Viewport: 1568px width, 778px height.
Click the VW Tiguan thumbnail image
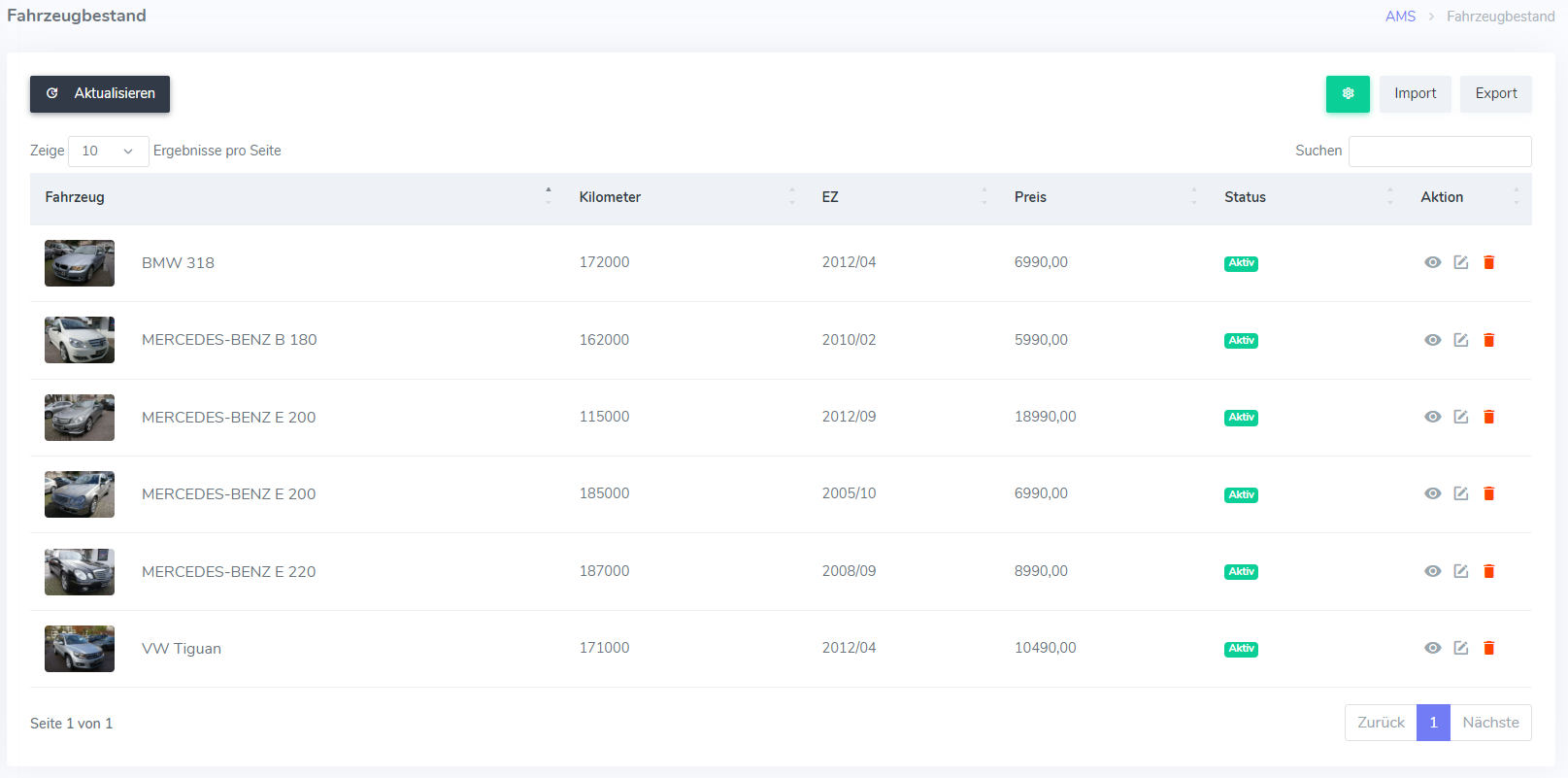pos(80,649)
